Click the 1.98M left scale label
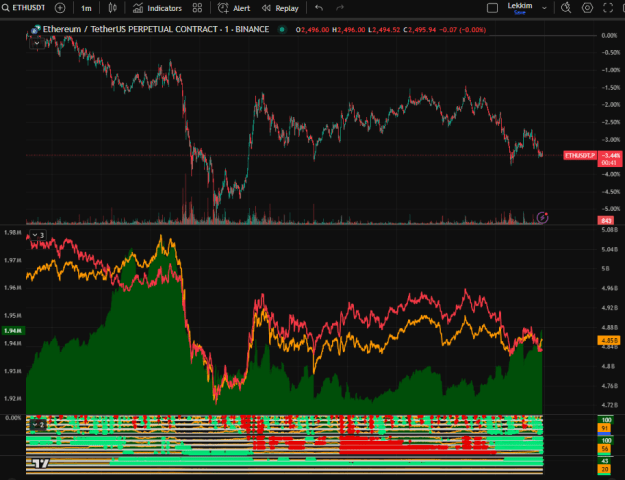 click(x=12, y=232)
